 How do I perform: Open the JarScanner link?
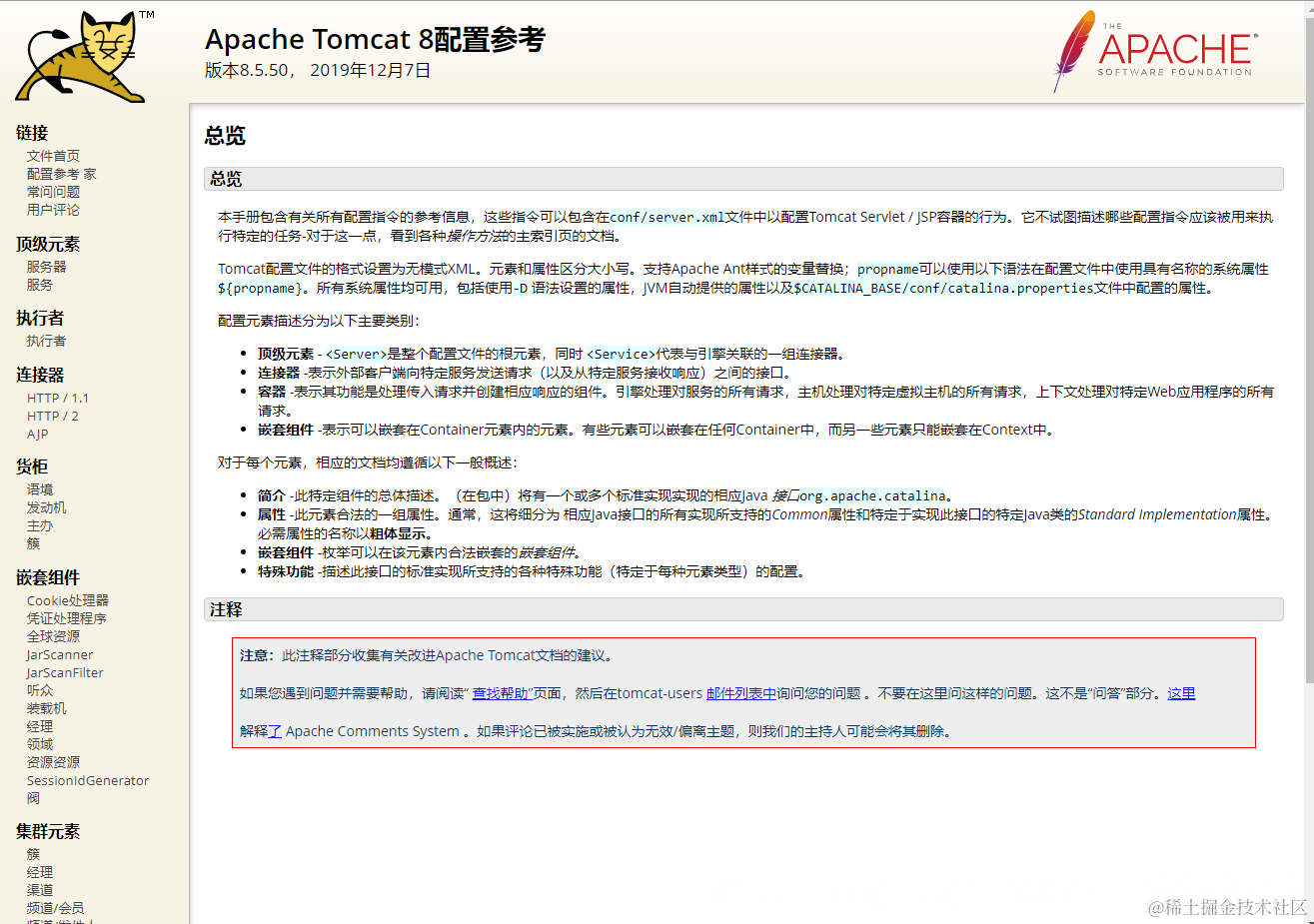[x=60, y=654]
